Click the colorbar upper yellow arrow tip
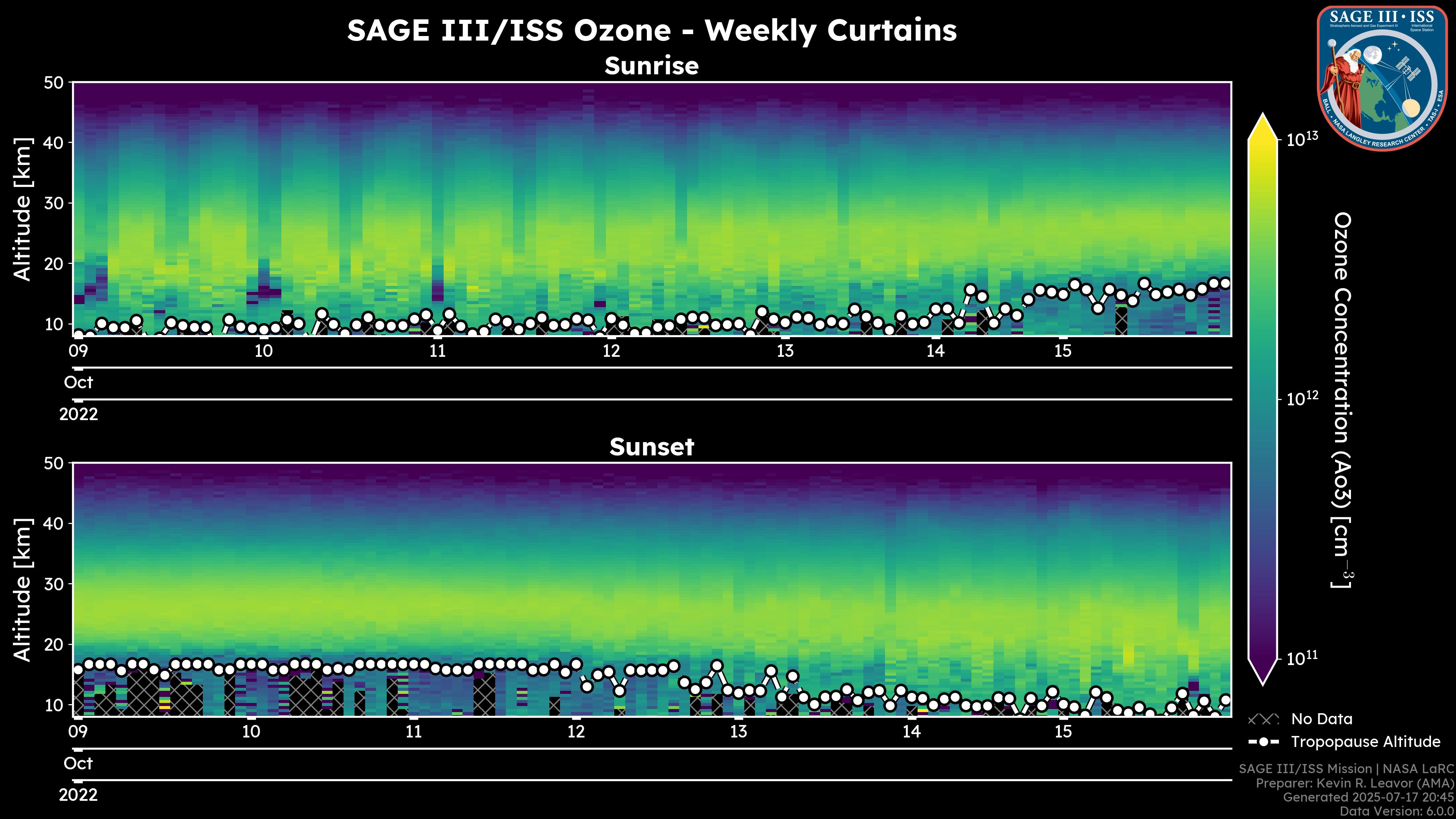Screen dimensions: 1456x819 (1263, 119)
